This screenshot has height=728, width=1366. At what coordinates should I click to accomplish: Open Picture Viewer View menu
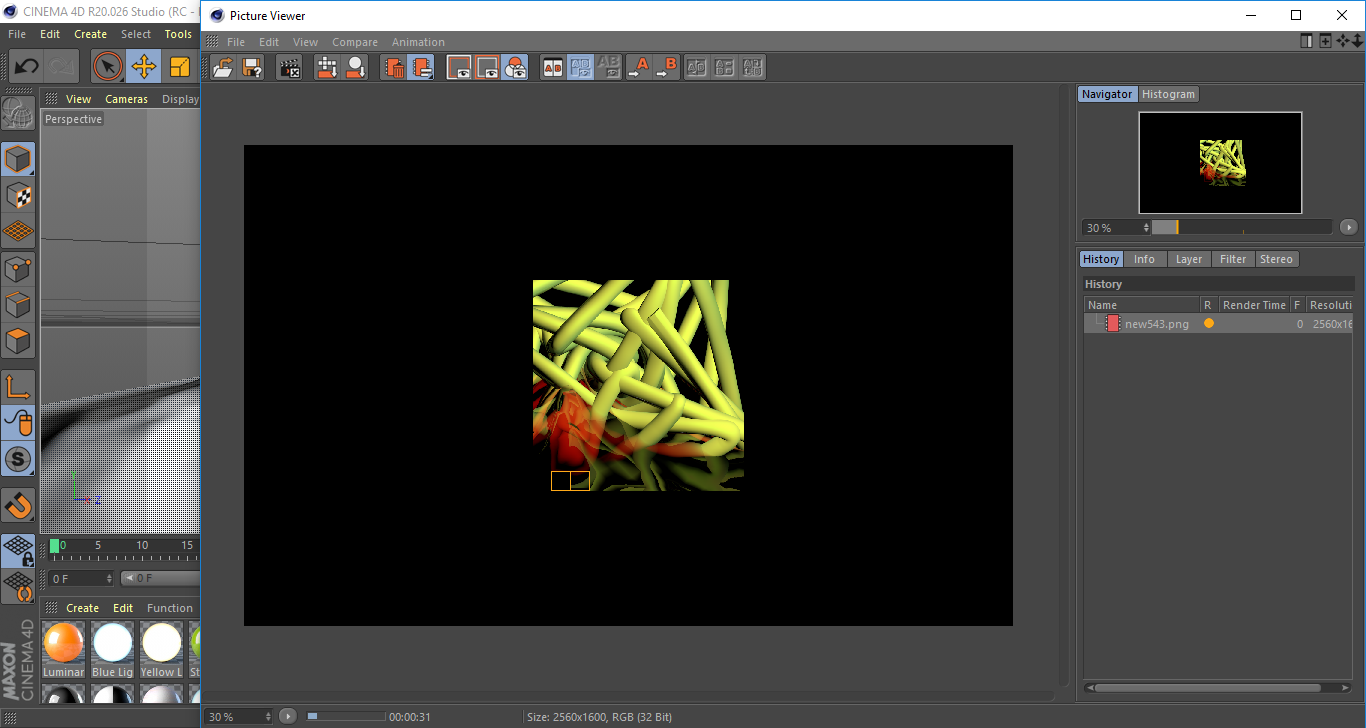(305, 42)
